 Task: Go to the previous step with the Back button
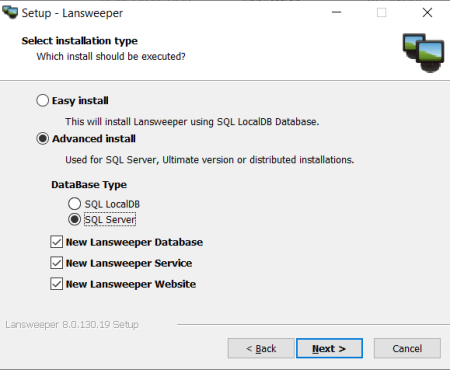tap(261, 348)
